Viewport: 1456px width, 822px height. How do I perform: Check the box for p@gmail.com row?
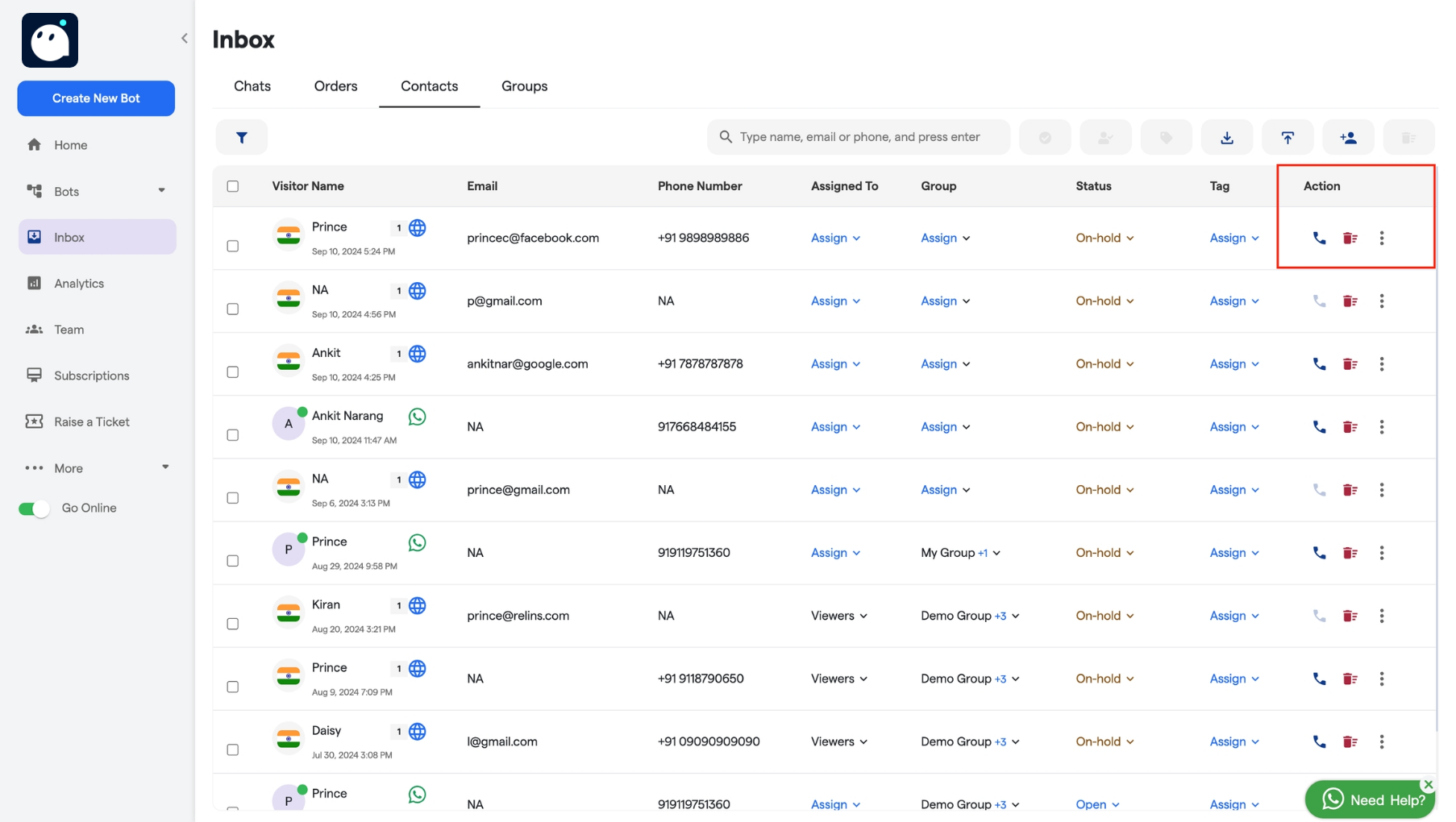pyautogui.click(x=233, y=309)
